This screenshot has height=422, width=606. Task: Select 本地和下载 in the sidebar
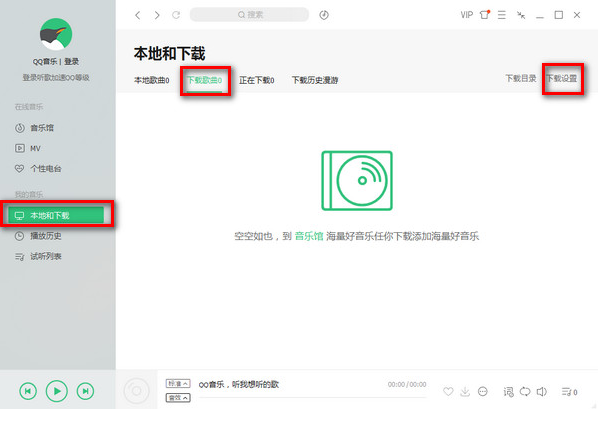point(57,215)
